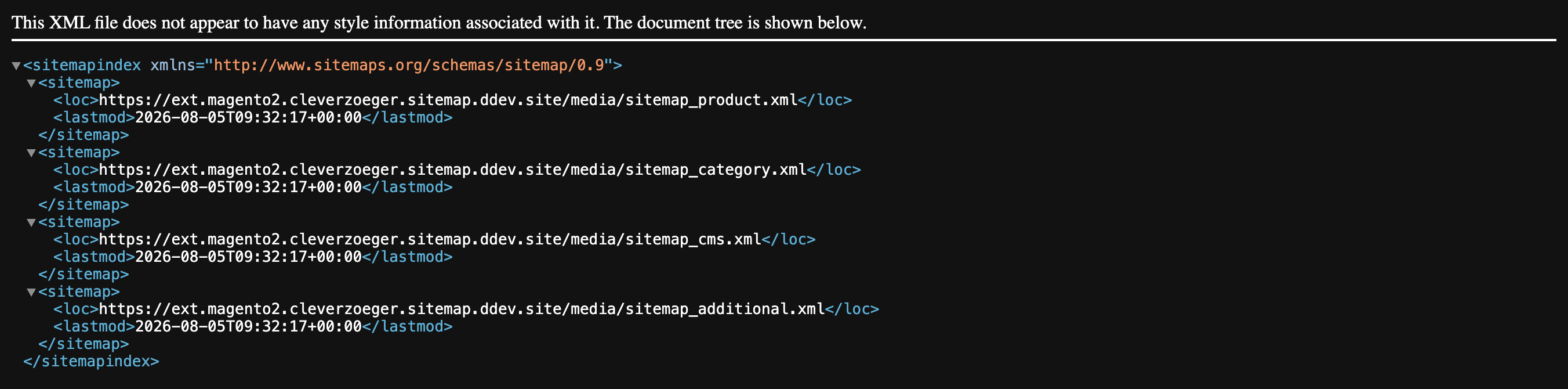Collapse the first sitemap node for sitemap_product.xml
This screenshot has width=1568, height=389.
click(31, 84)
